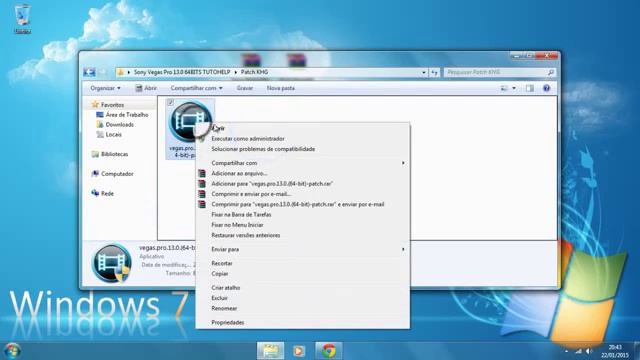This screenshot has height=360, width=640.
Task: Click the search magnifier icon
Action: [551, 72]
